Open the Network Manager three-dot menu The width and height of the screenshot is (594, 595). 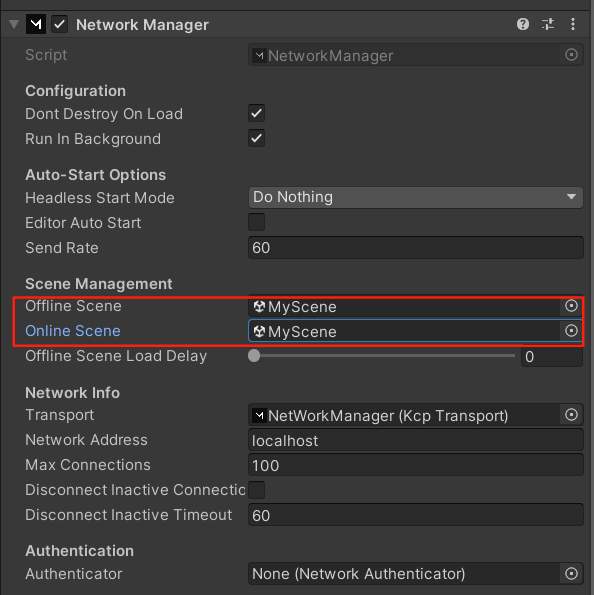click(x=573, y=25)
